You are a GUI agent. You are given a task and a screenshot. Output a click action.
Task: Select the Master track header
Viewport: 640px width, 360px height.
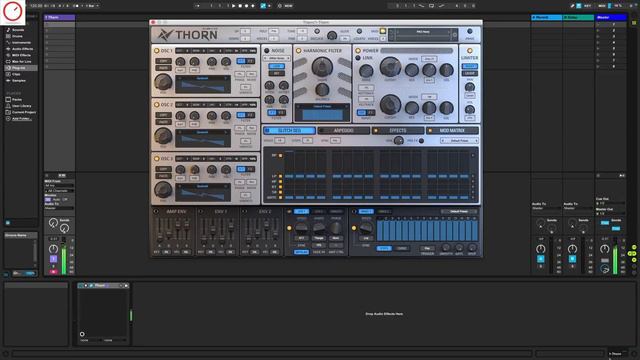pos(611,18)
